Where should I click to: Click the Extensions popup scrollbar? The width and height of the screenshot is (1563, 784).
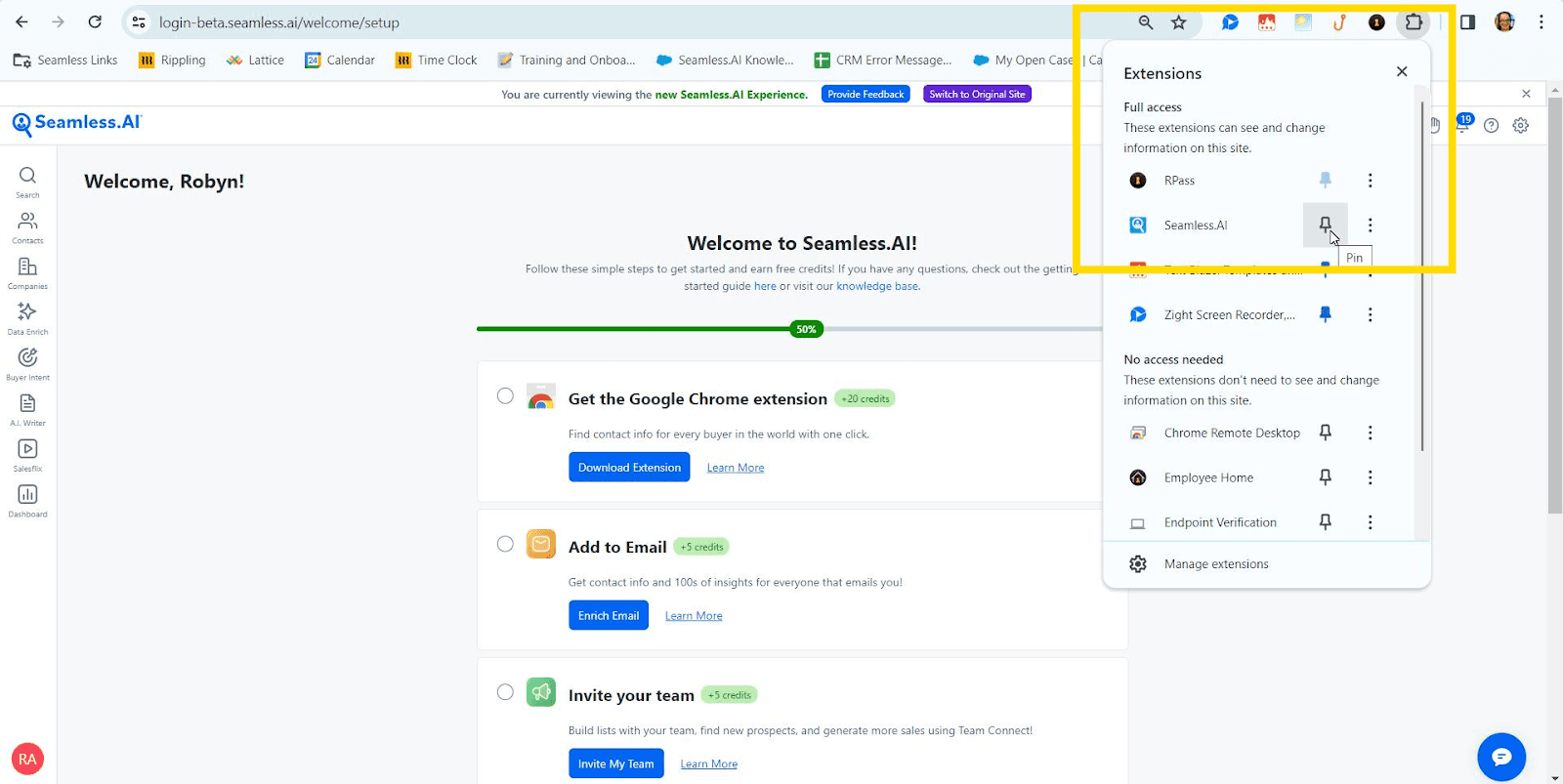coord(1422,275)
